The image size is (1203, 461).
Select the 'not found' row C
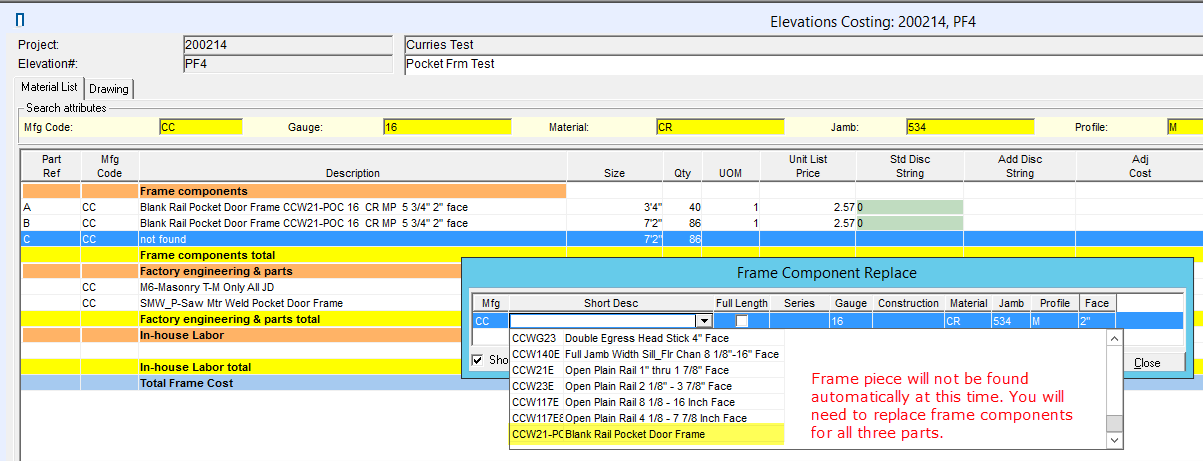click(x=350, y=239)
